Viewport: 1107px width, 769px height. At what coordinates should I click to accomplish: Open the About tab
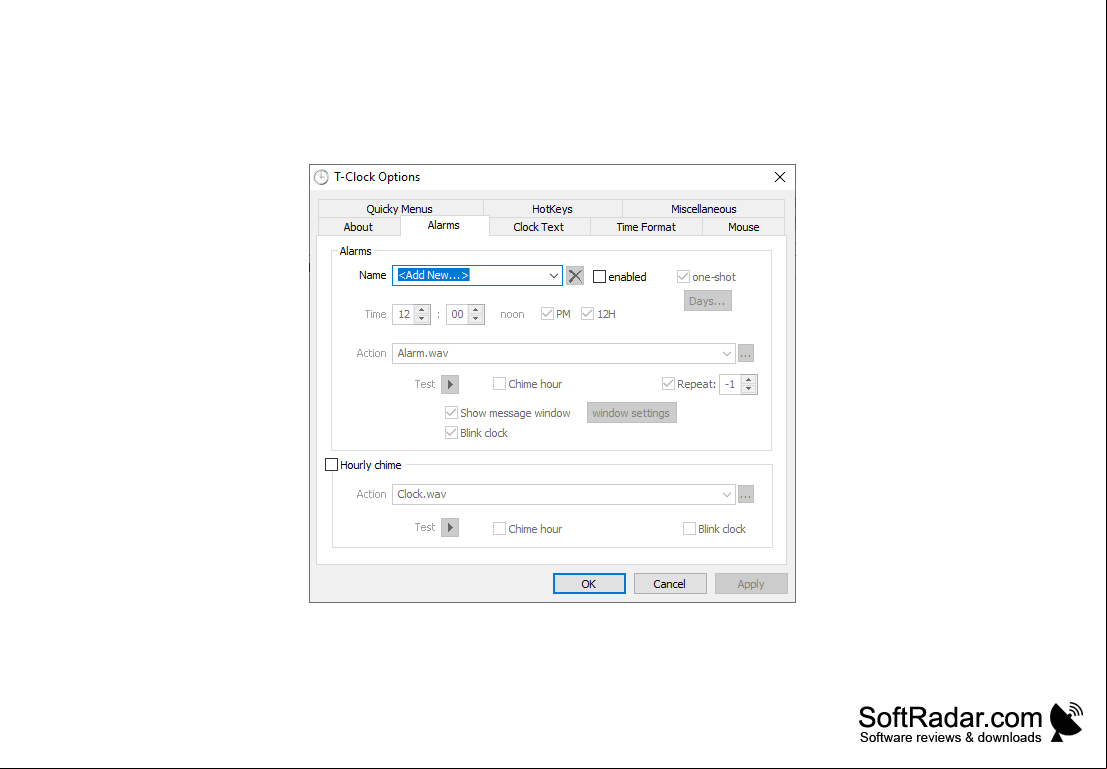click(x=358, y=227)
